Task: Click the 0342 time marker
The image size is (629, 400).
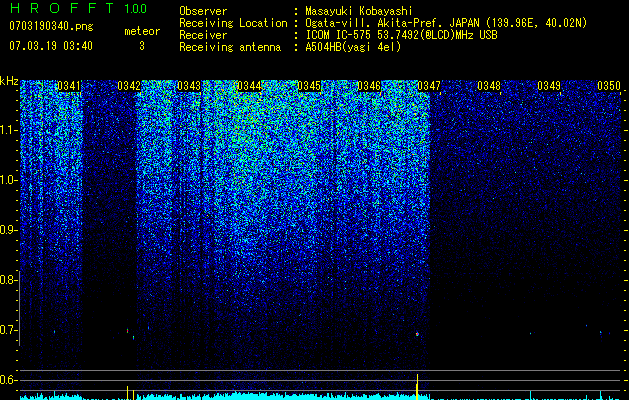Action: pos(129,86)
